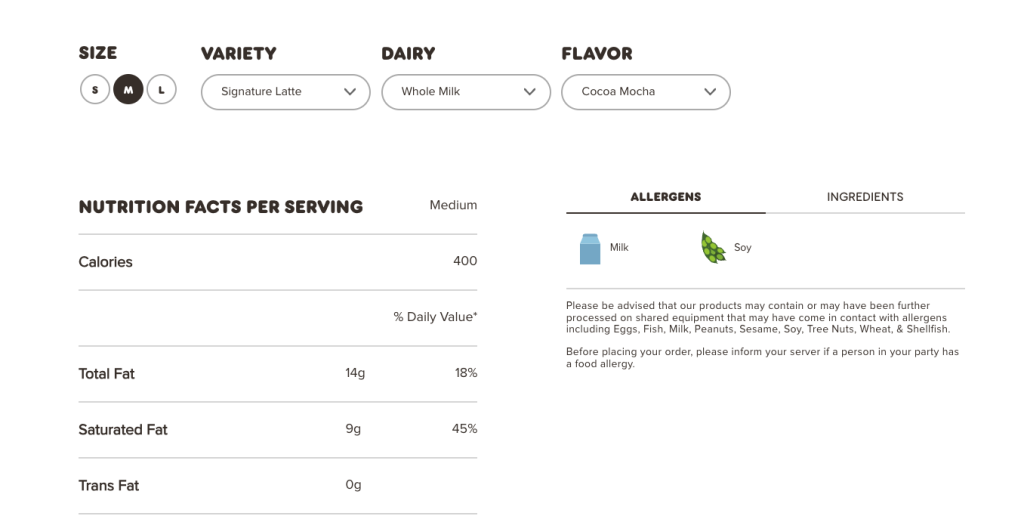1024x516 pixels.
Task: Click the Nutrition Facts Per Serving heading
Action: [x=220, y=207]
